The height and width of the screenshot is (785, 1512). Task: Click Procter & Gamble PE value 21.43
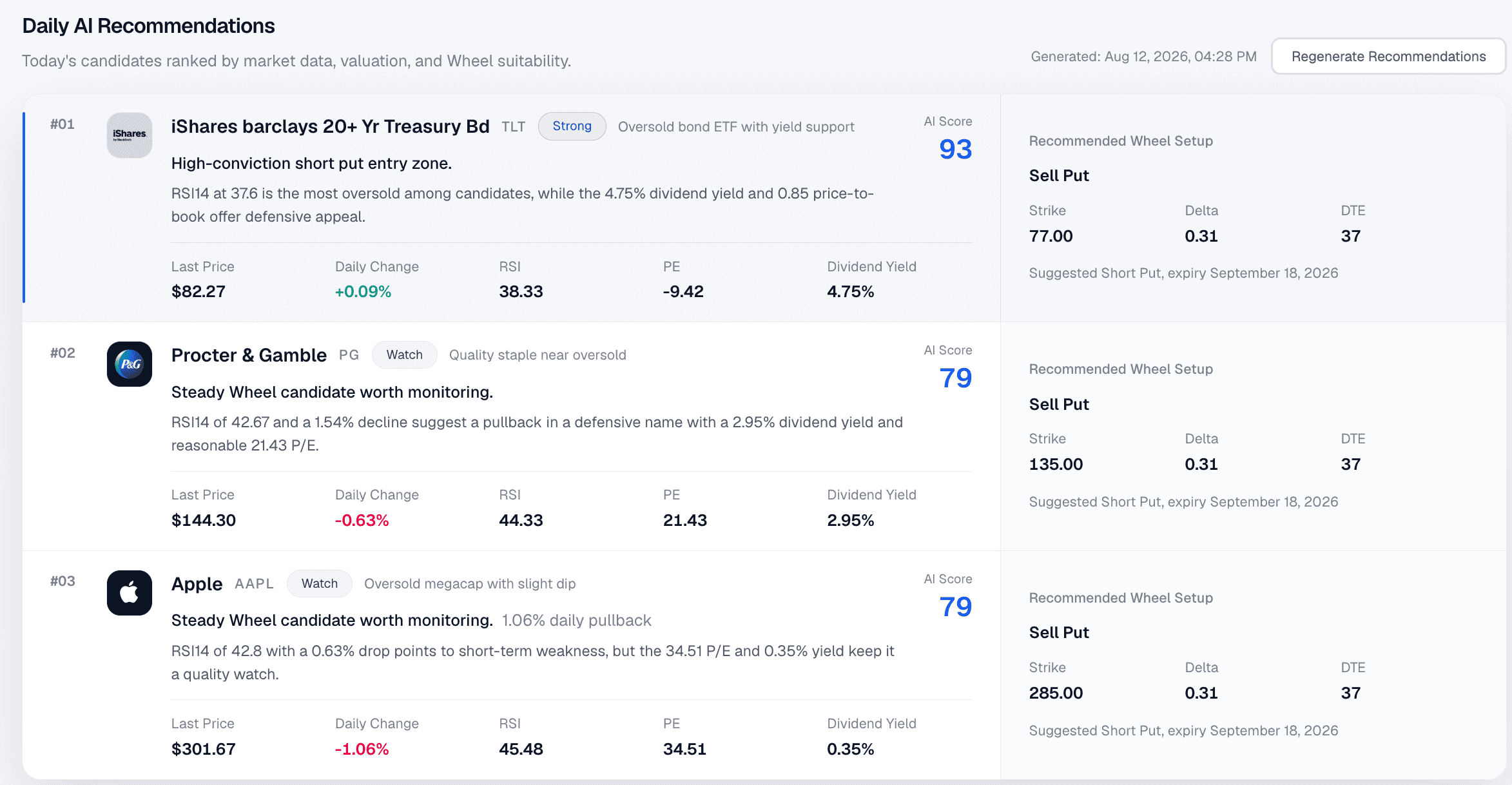[685, 521]
